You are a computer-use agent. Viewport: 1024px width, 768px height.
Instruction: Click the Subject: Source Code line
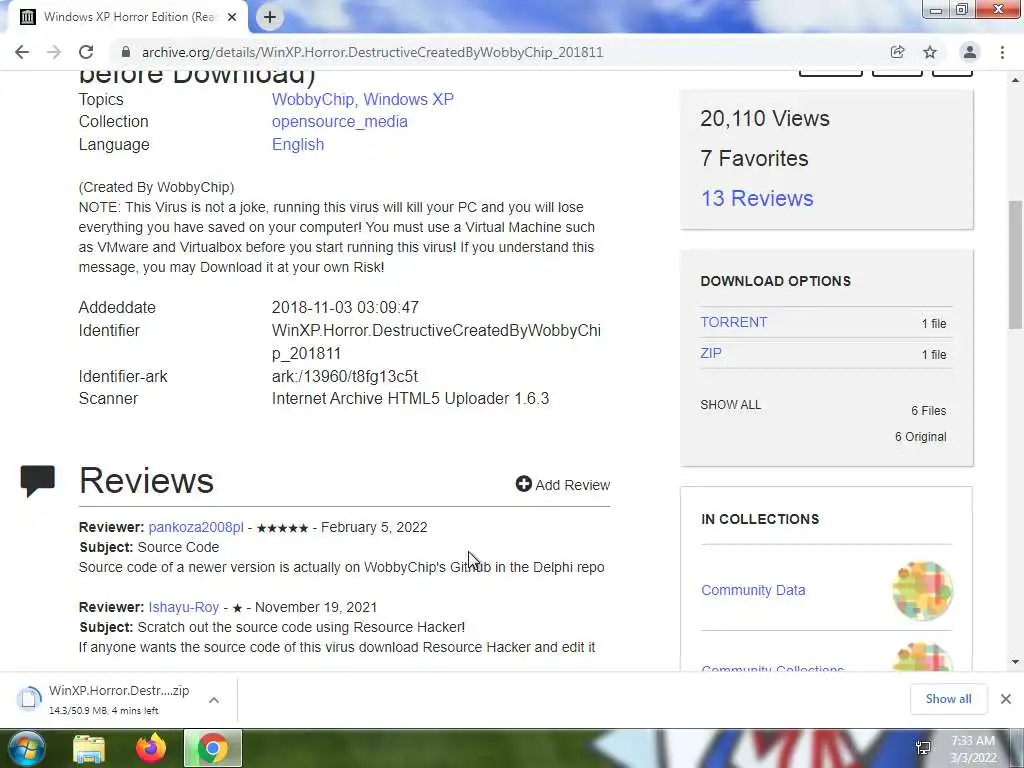pyautogui.click(x=149, y=547)
